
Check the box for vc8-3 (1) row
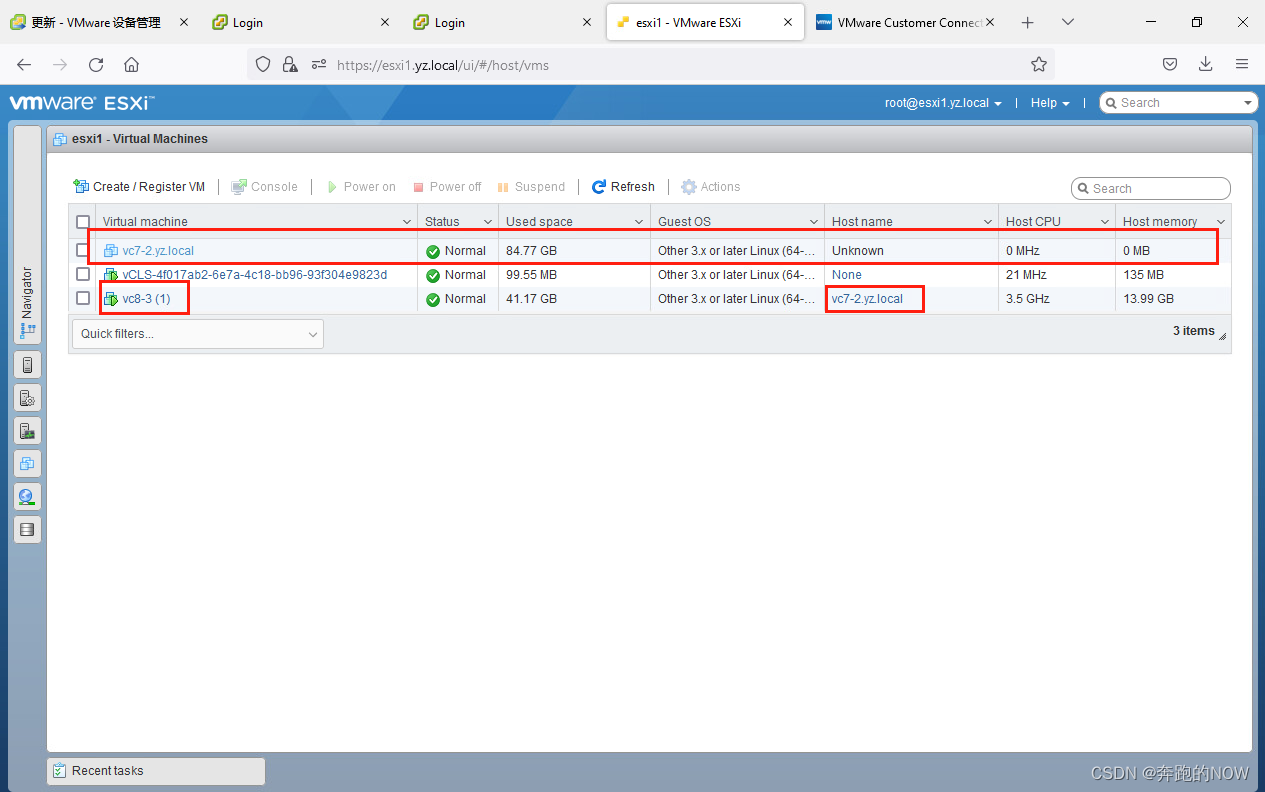click(x=83, y=298)
